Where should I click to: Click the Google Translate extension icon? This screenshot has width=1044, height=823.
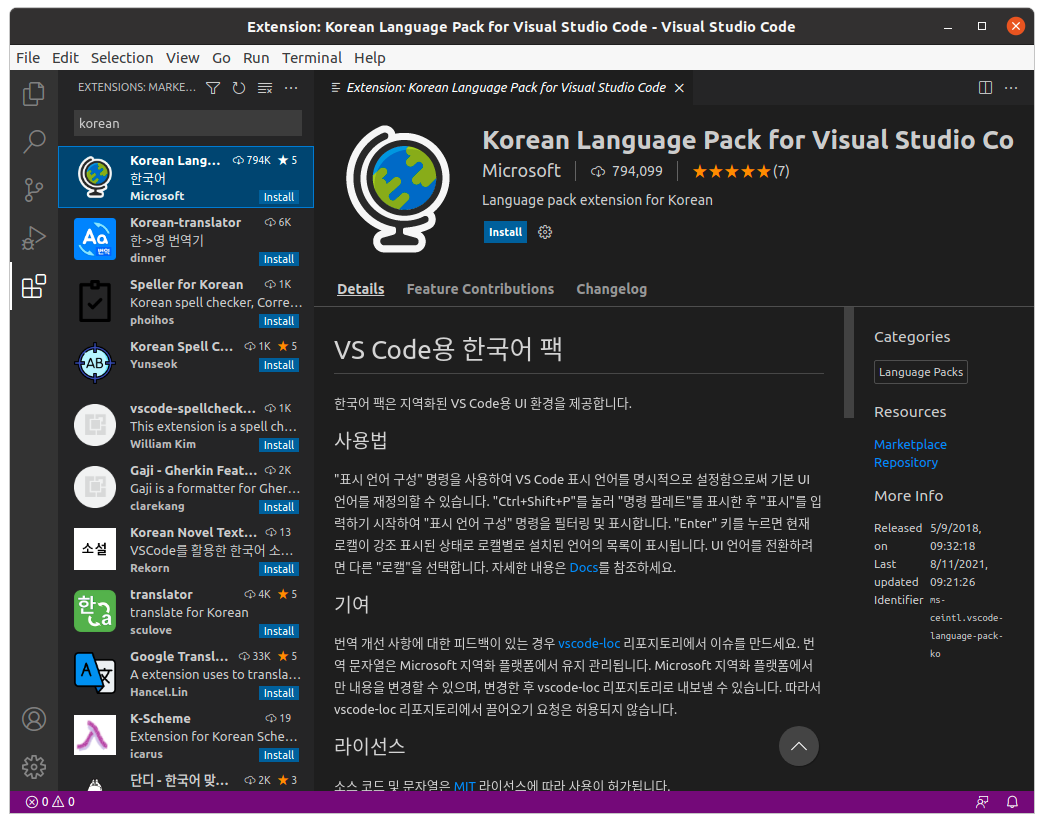[x=95, y=673]
